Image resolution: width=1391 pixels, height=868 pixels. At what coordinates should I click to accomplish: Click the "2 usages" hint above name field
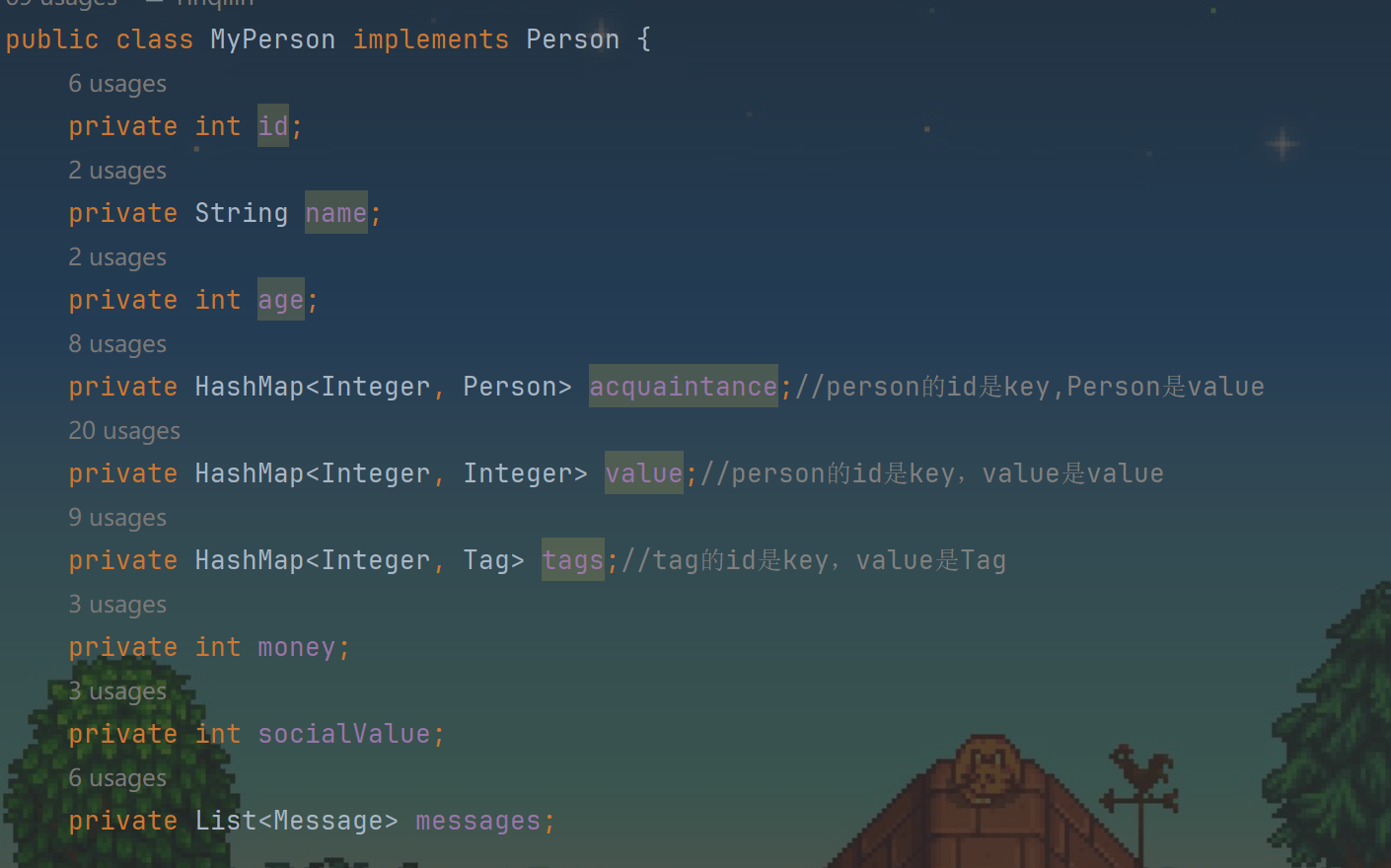(117, 171)
